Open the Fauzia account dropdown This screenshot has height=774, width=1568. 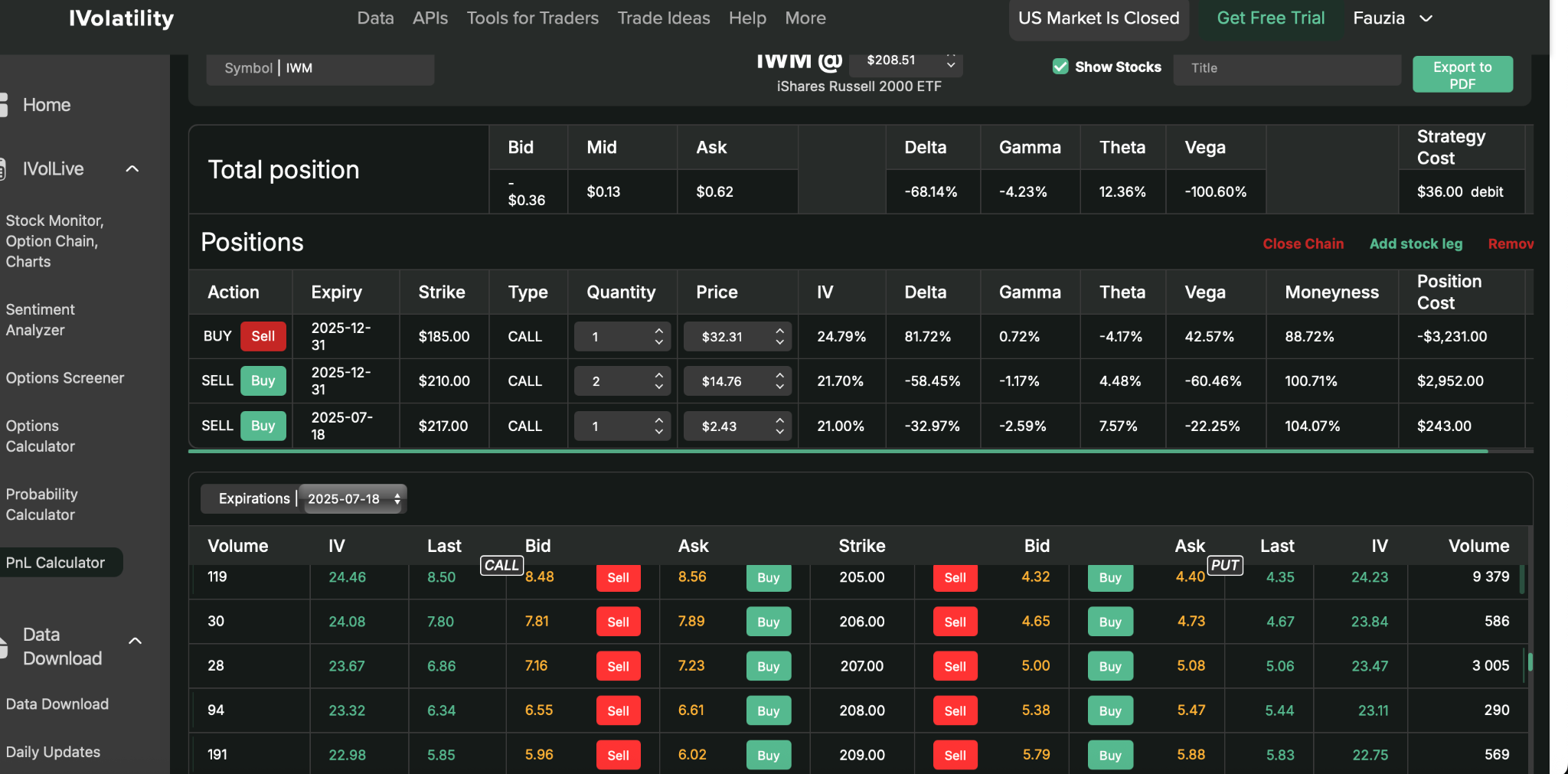1393,18
